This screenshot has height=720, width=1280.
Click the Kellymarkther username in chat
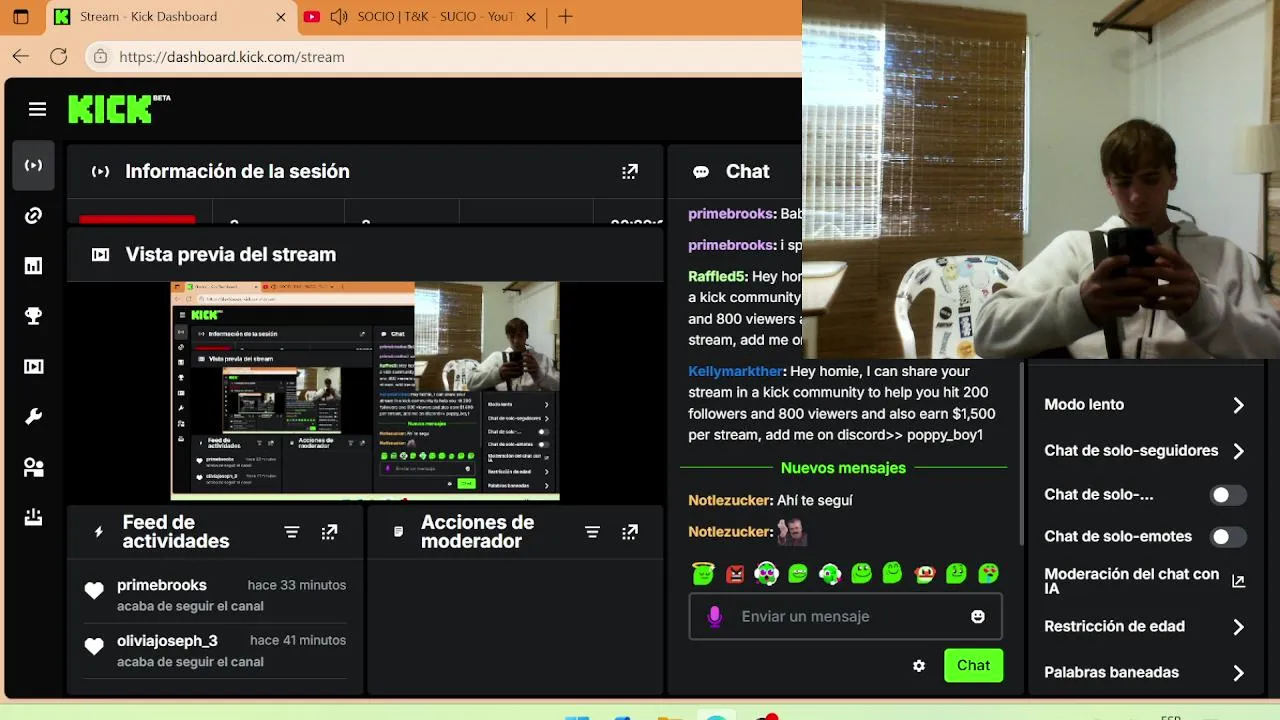[735, 371]
